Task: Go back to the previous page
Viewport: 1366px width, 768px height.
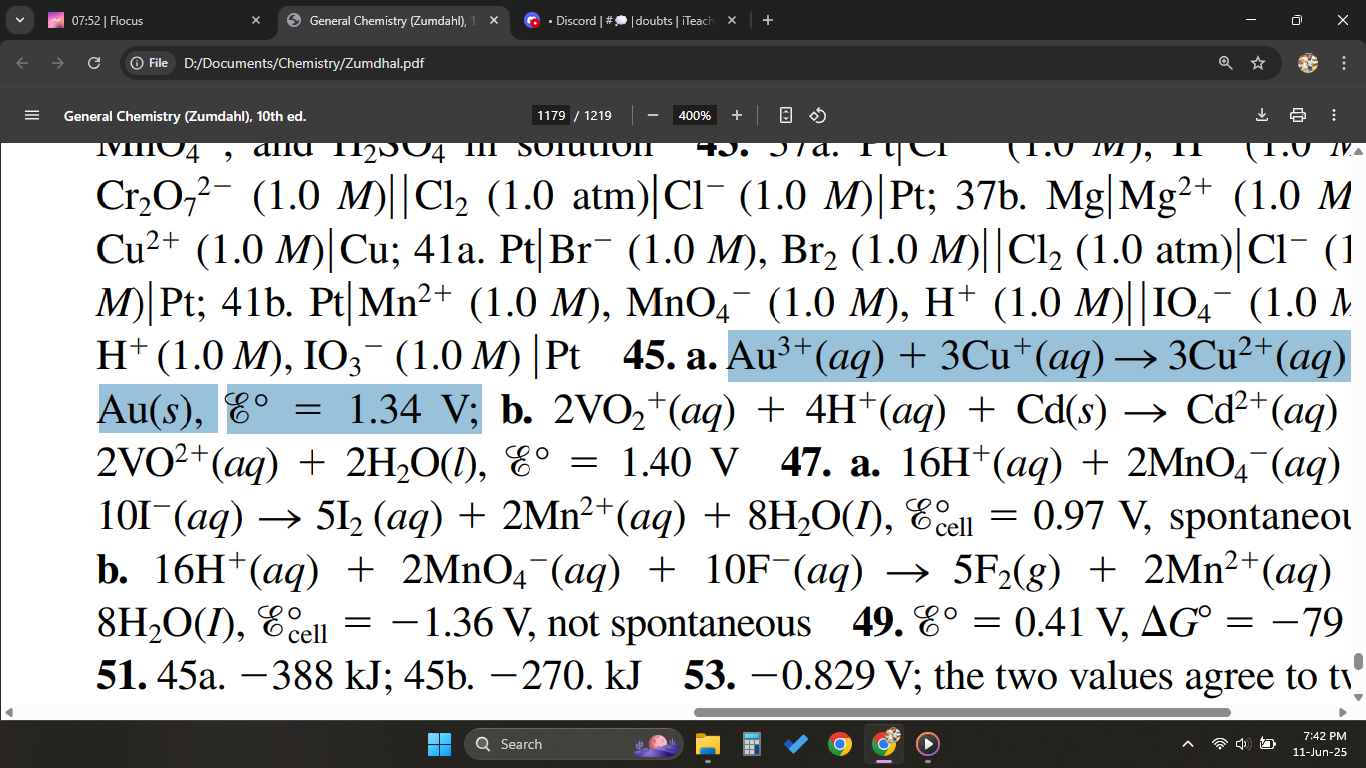Action: (24, 63)
